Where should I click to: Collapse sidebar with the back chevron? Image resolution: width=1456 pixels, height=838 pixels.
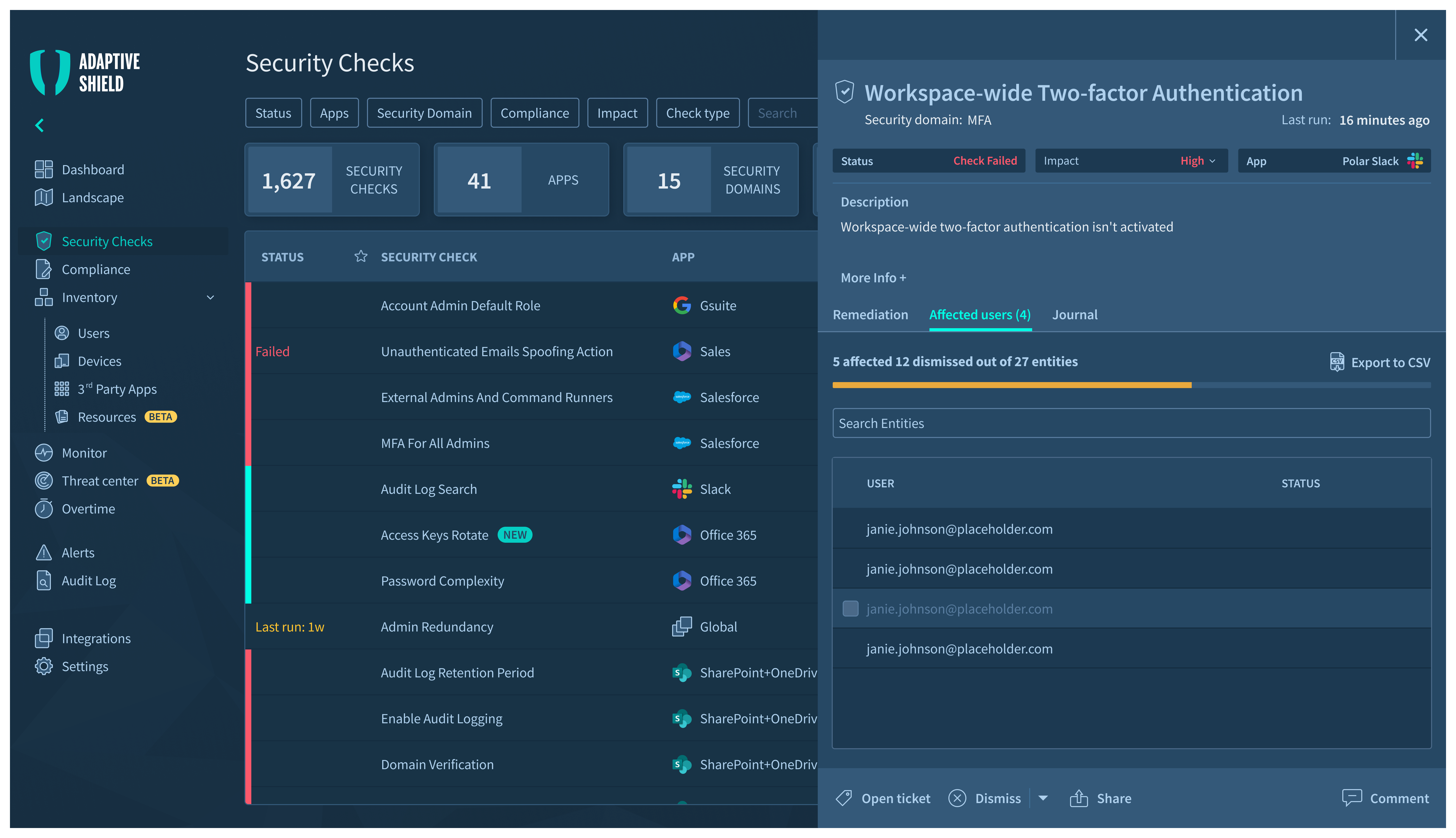(x=40, y=125)
